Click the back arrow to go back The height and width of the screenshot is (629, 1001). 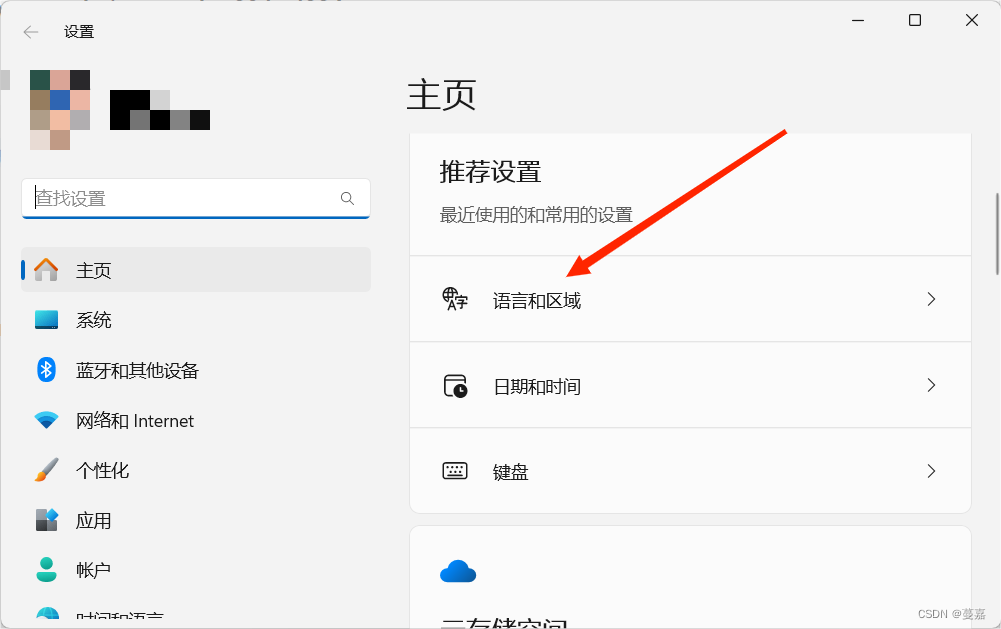[30, 31]
